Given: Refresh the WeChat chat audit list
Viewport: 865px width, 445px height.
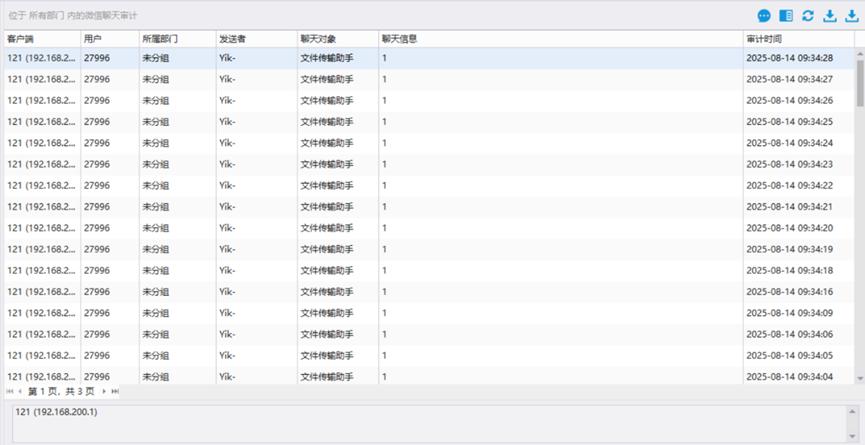Looking at the screenshot, I should 808,16.
